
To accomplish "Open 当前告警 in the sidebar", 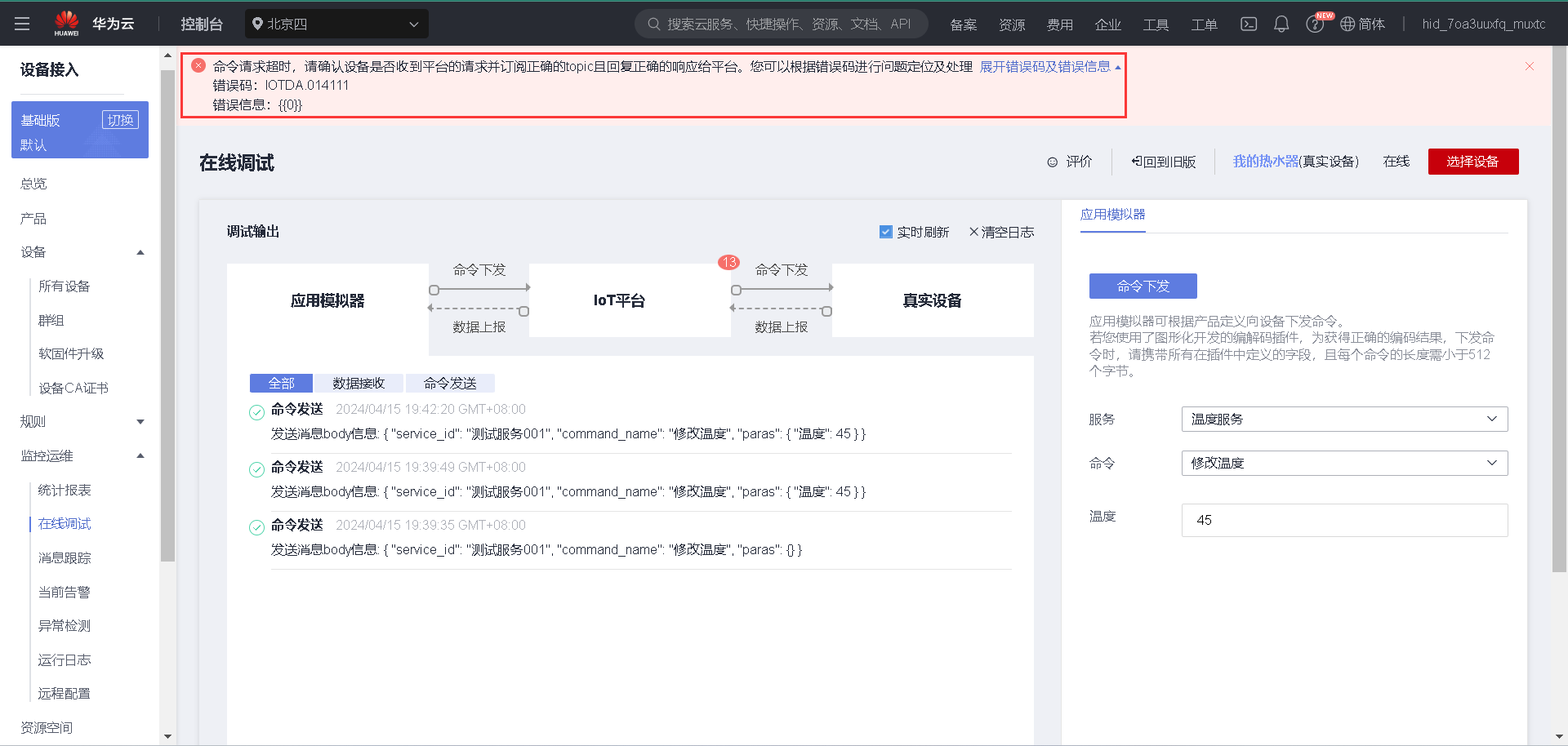I will (65, 592).
